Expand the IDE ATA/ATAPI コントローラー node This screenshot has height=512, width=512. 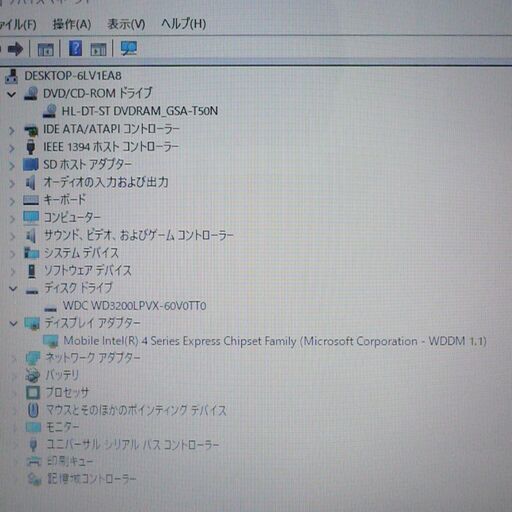click(12, 131)
